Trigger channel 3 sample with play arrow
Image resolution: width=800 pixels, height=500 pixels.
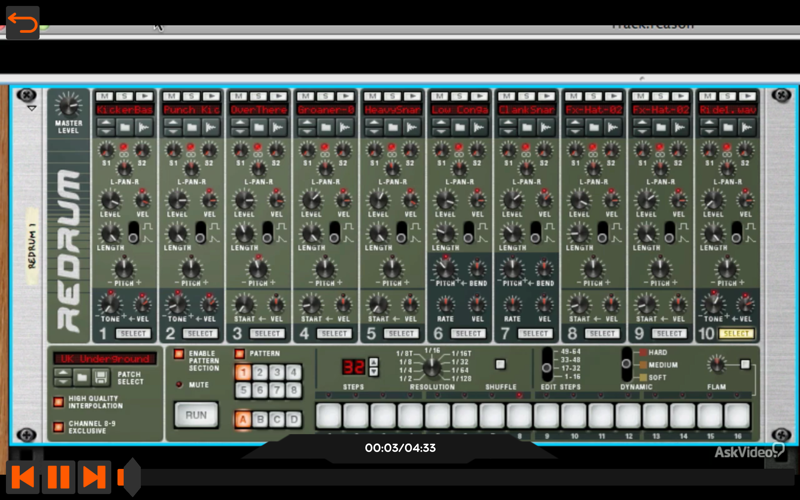tap(278, 96)
